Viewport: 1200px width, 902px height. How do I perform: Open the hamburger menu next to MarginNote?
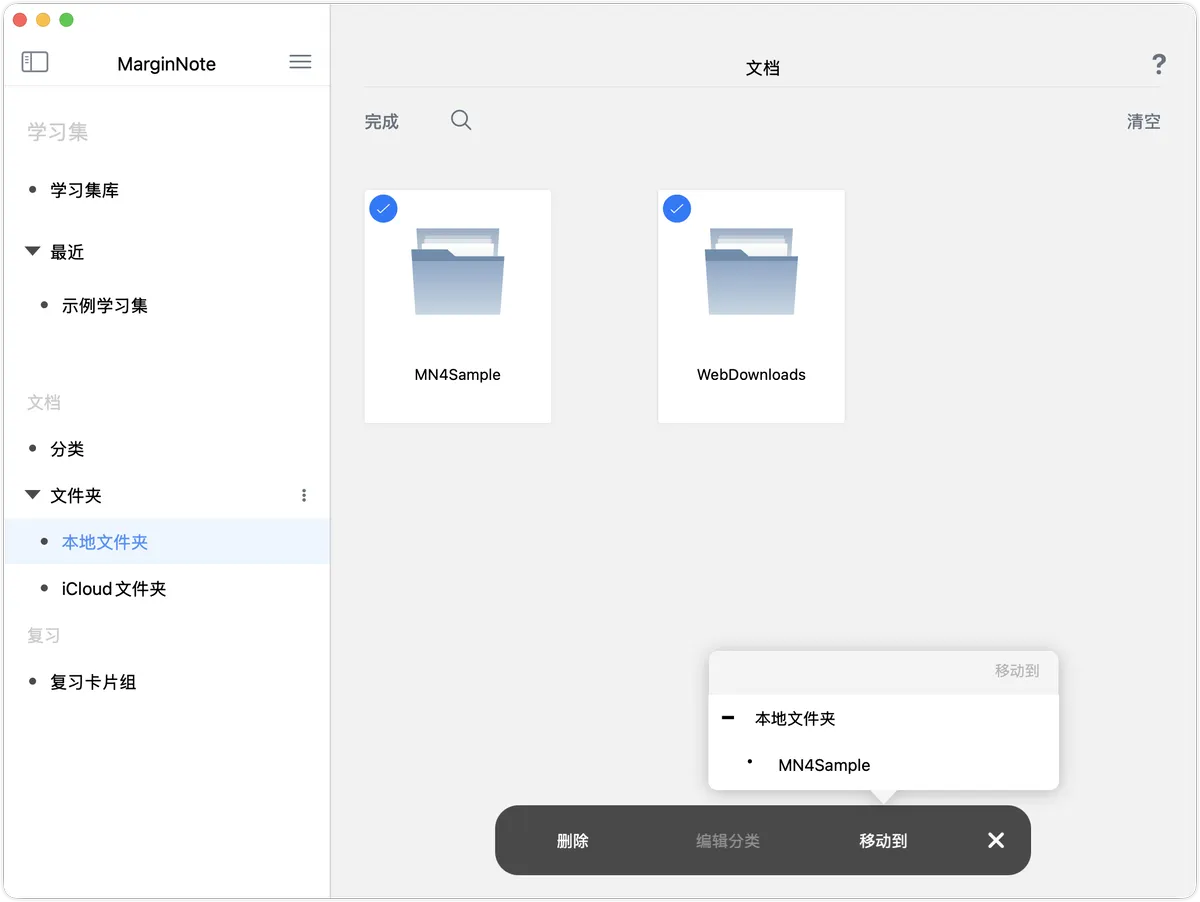click(x=300, y=62)
